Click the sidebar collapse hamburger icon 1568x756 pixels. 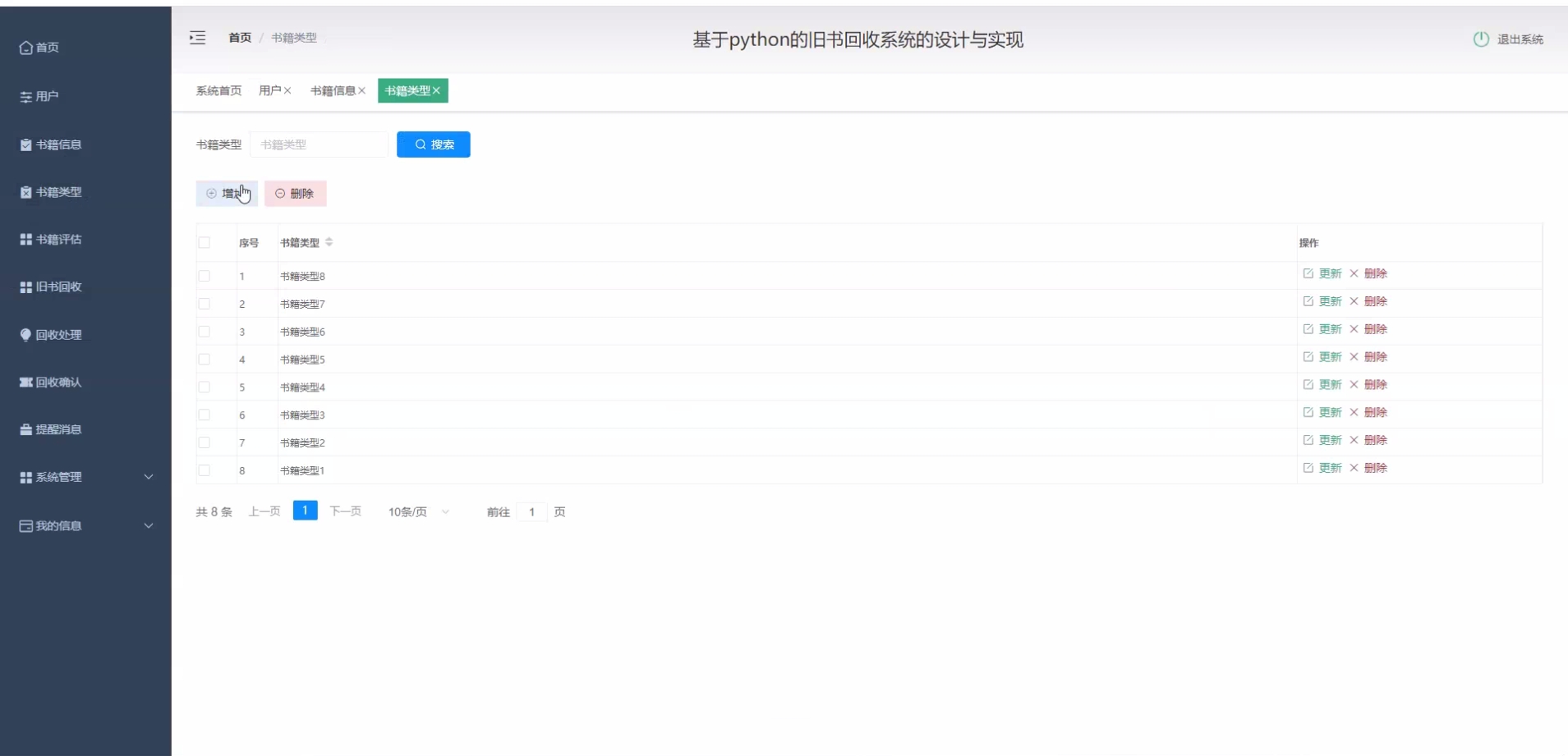[x=197, y=38]
